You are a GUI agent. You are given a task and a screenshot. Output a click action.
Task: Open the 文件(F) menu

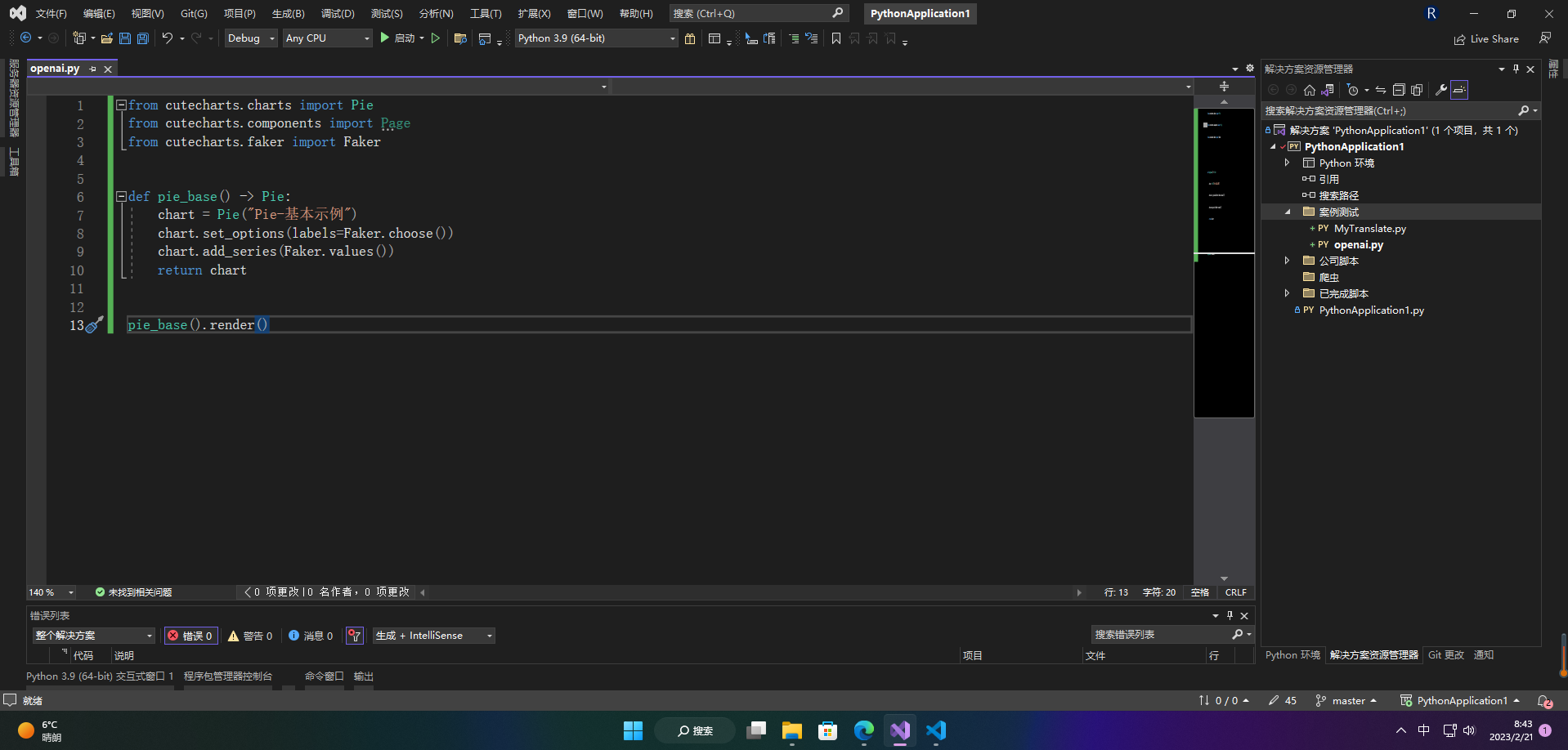click(51, 14)
